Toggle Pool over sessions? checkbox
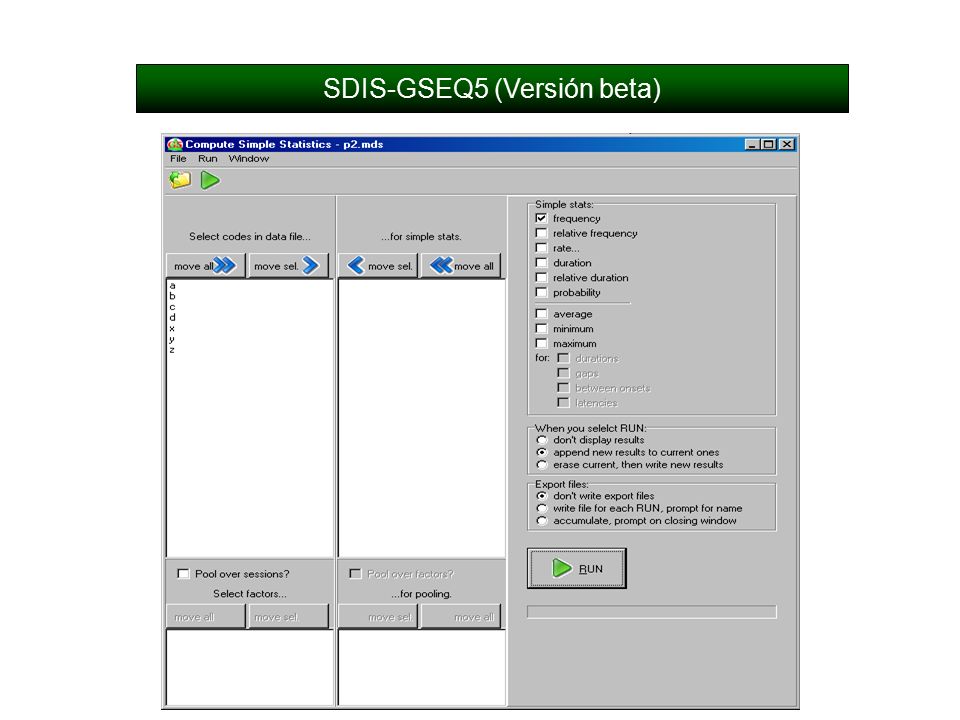 pos(183,574)
